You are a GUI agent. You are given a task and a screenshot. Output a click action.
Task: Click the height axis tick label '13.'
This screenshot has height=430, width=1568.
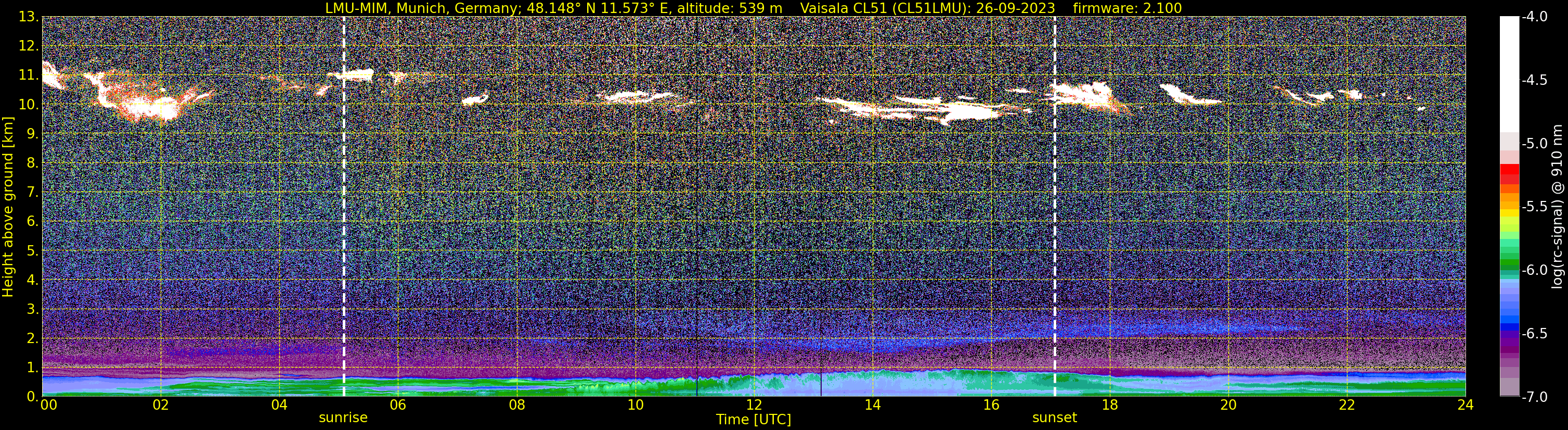point(29,17)
